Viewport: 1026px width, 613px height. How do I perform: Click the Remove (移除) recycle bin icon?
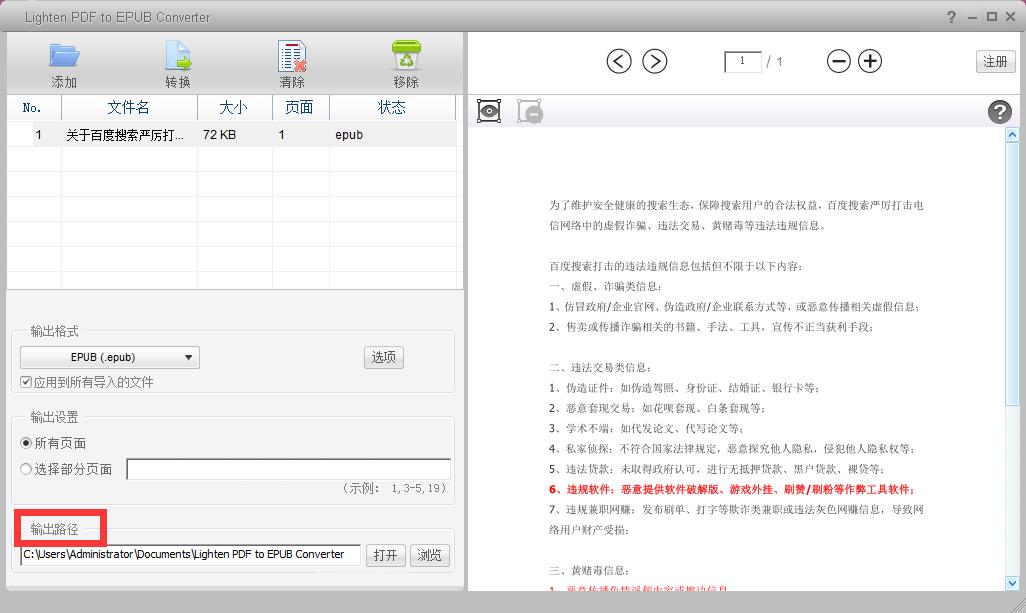tap(406, 56)
